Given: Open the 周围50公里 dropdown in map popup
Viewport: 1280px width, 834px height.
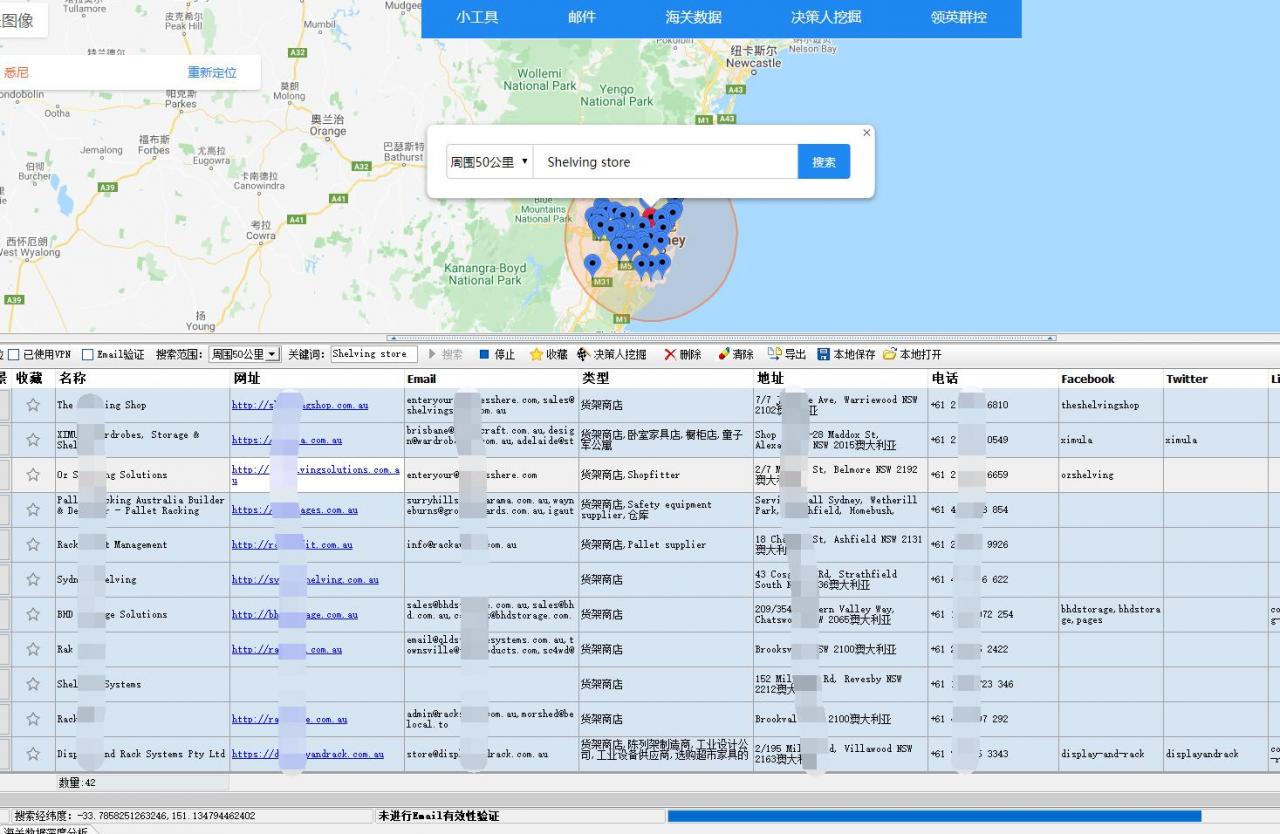Looking at the screenshot, I should 489,162.
